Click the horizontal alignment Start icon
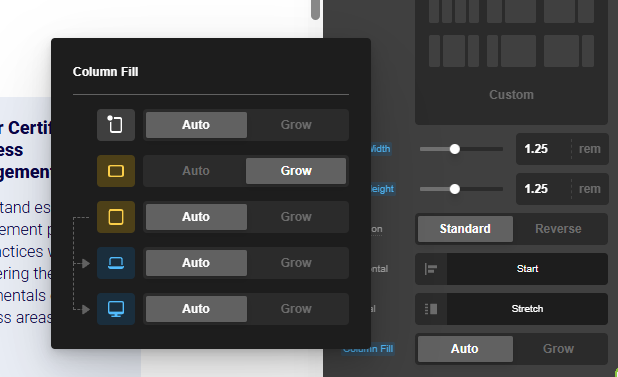618x377 pixels. (x=431, y=269)
